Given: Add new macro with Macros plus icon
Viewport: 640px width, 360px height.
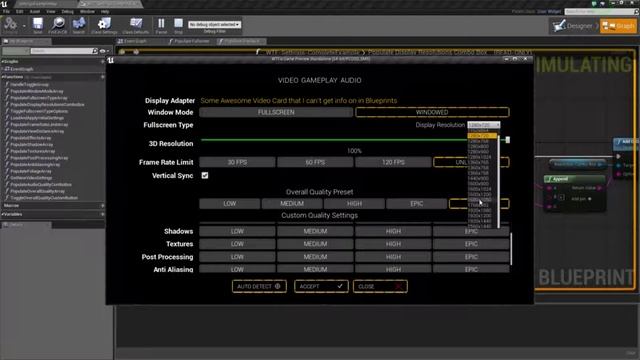Looking at the screenshot, I should pos(102,205).
